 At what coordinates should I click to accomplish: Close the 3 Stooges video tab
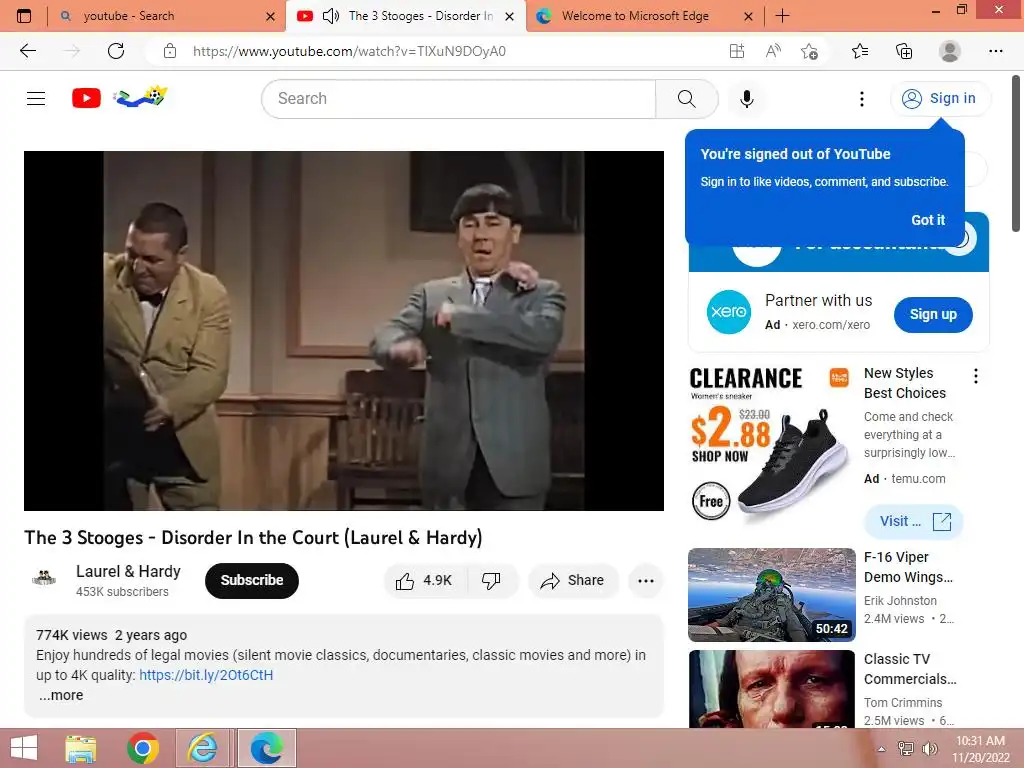(509, 16)
